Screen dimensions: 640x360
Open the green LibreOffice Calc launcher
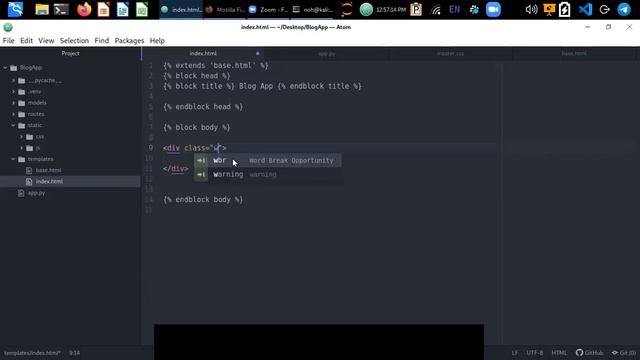point(142,9)
